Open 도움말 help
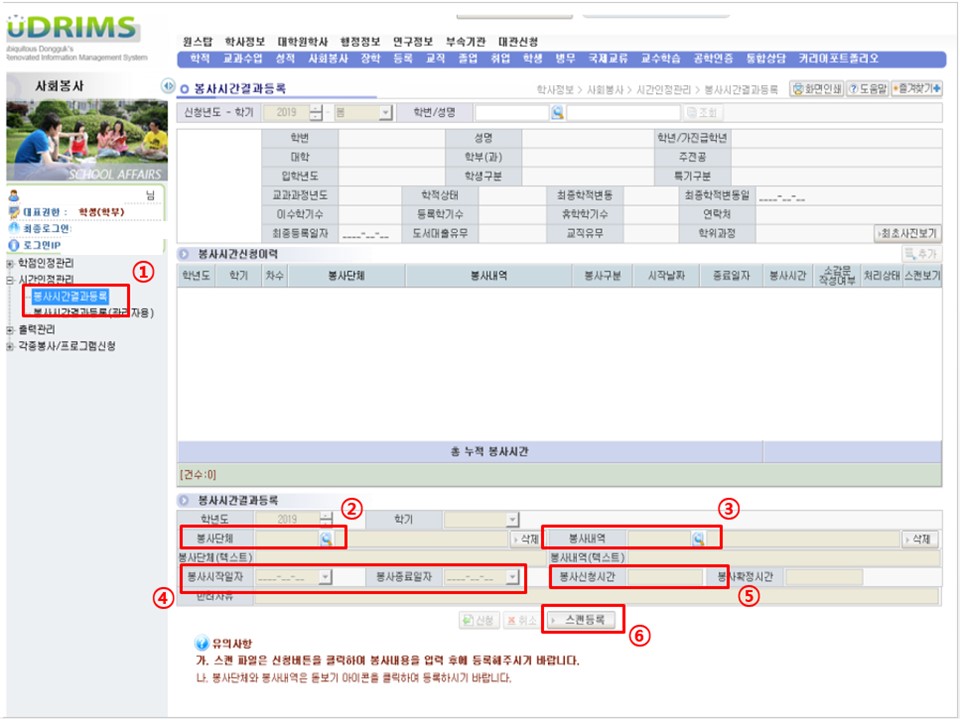The width and height of the screenshot is (960, 720). click(x=867, y=89)
